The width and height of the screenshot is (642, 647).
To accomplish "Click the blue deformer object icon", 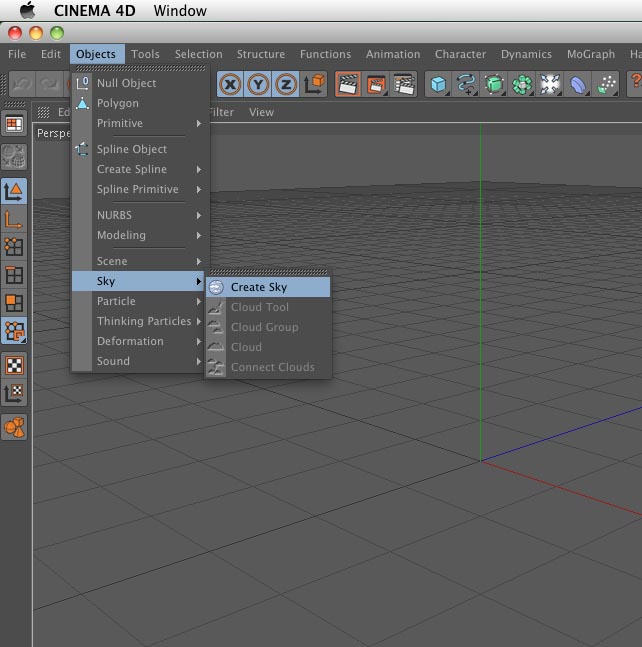I will point(578,85).
